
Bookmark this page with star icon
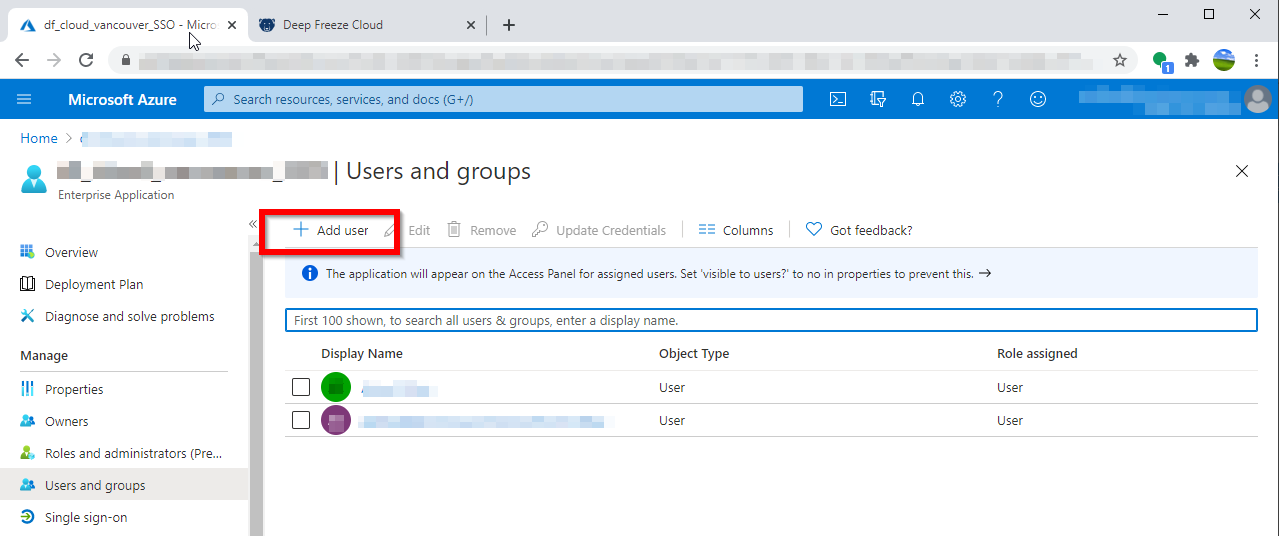coord(1120,60)
